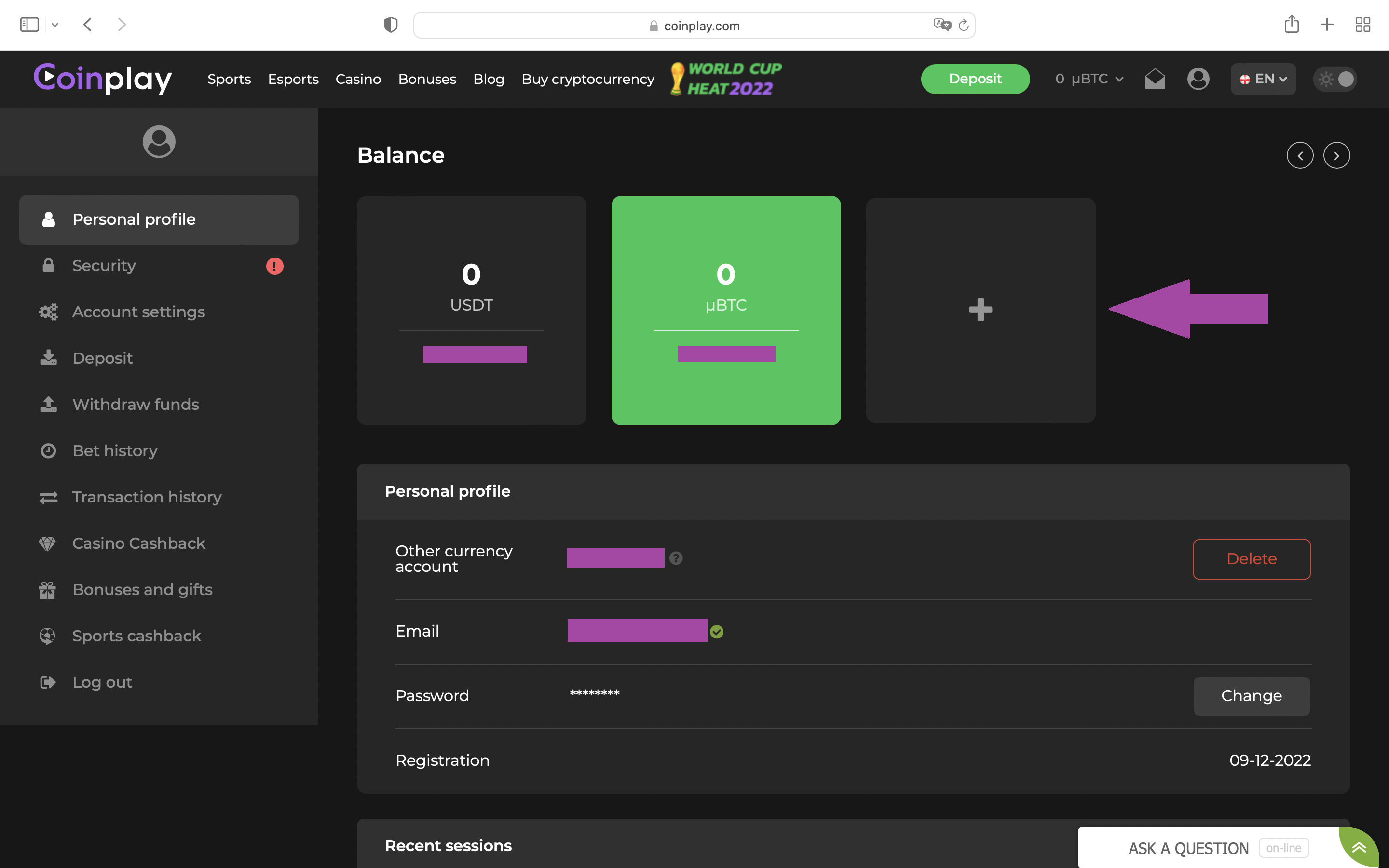Viewport: 1389px width, 868px height.
Task: Open the Safari share menu
Action: point(1292,24)
